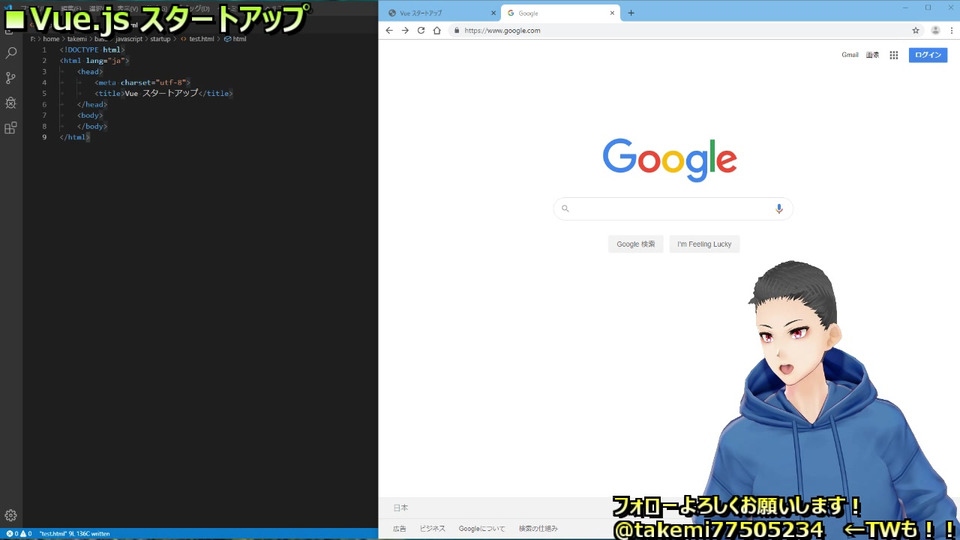Open 画像 images link
Viewport: 960px width, 540px height.
coord(872,55)
